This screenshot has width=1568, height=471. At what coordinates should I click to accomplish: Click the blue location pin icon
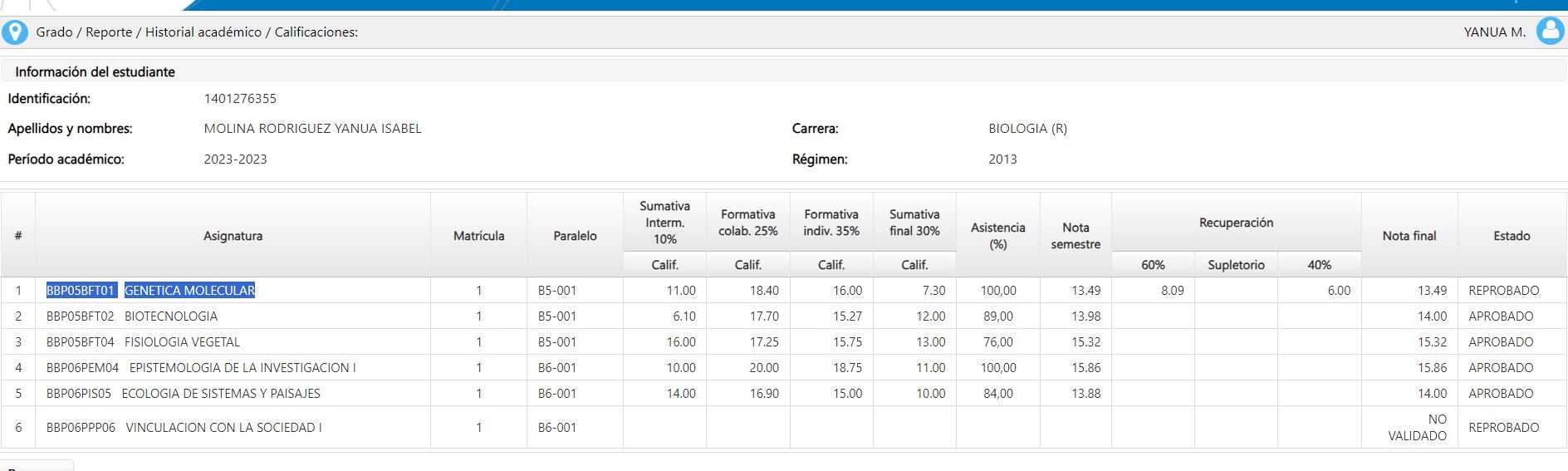(x=15, y=32)
